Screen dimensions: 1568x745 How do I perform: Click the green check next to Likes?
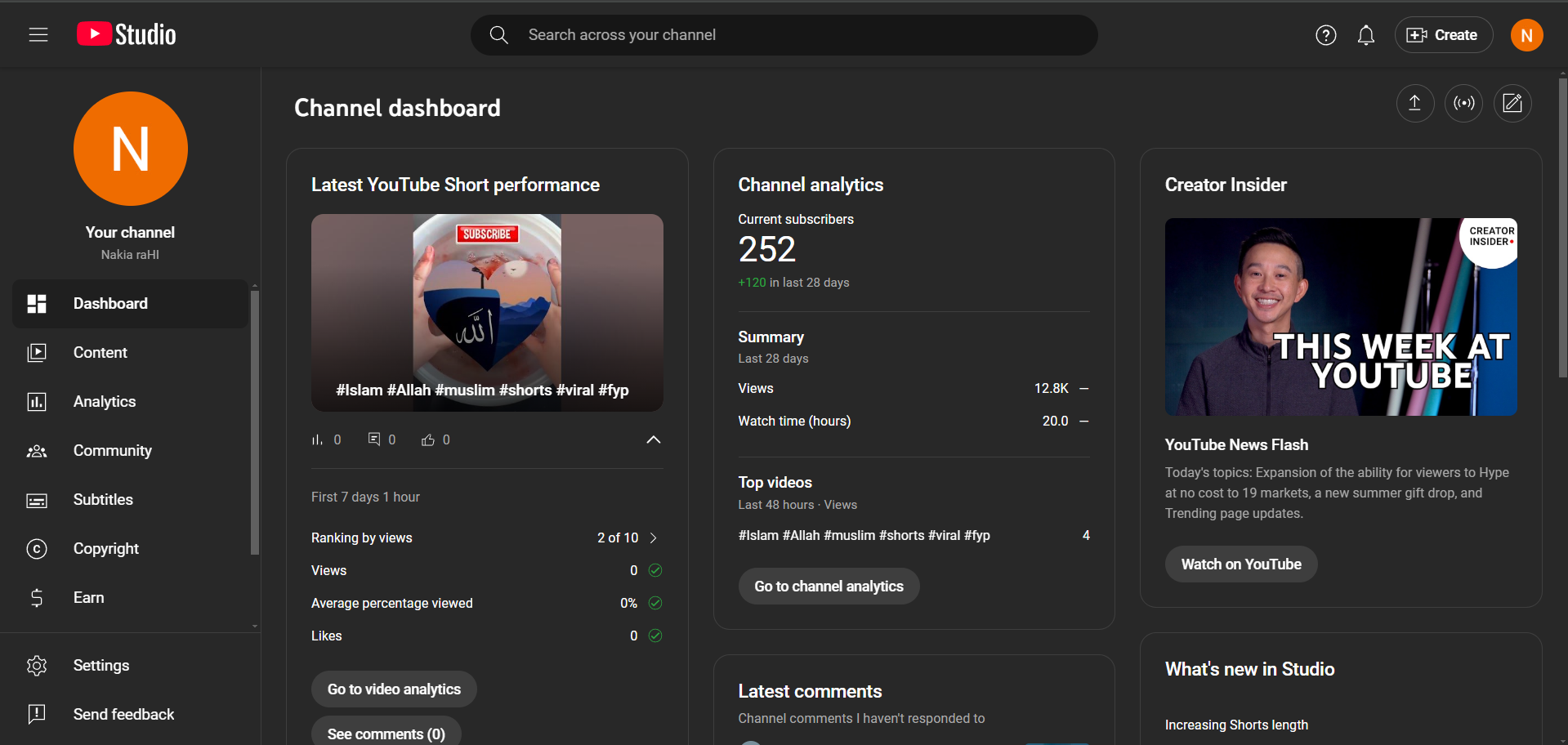(655, 636)
